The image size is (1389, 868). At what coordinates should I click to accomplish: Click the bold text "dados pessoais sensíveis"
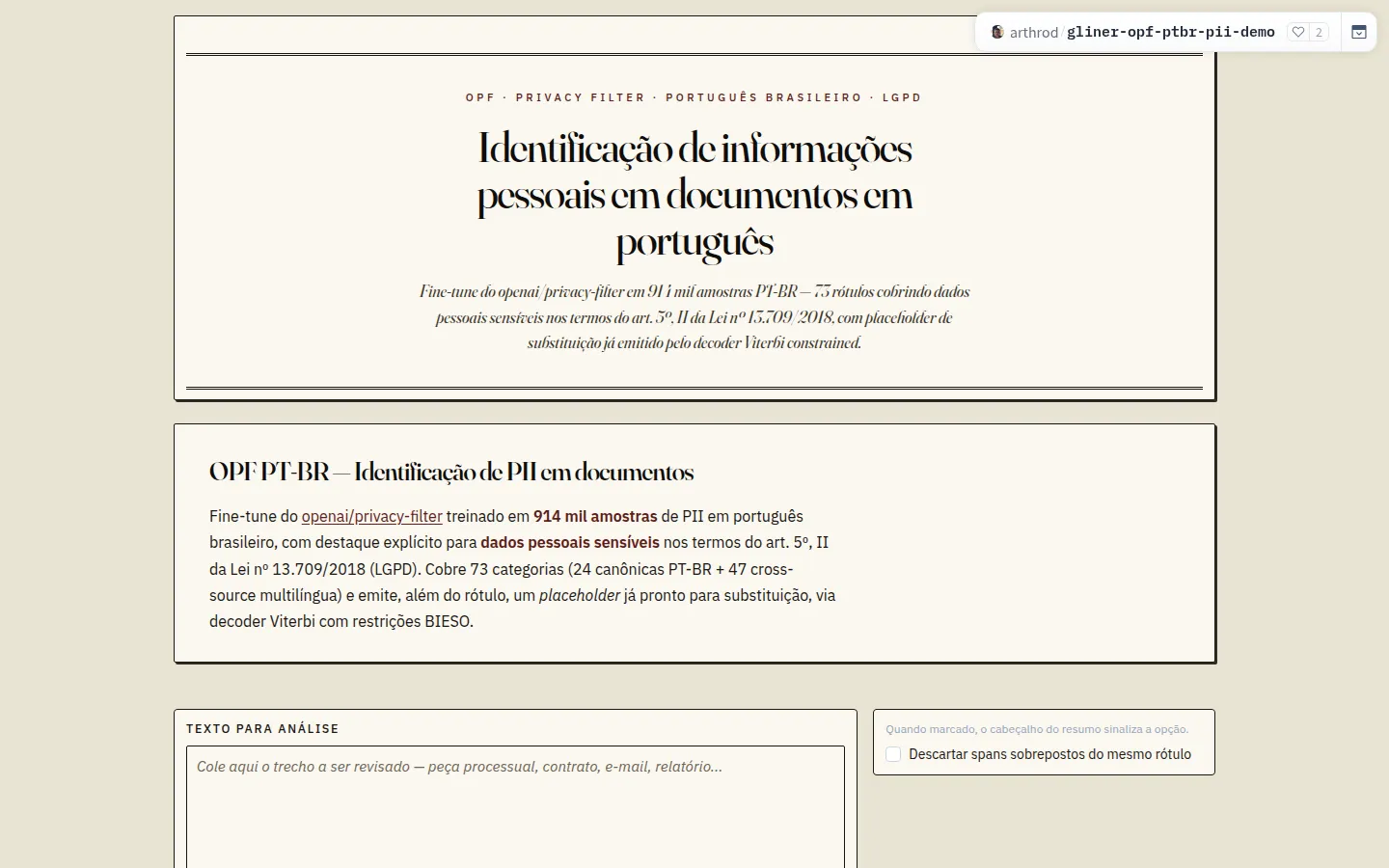point(570,542)
